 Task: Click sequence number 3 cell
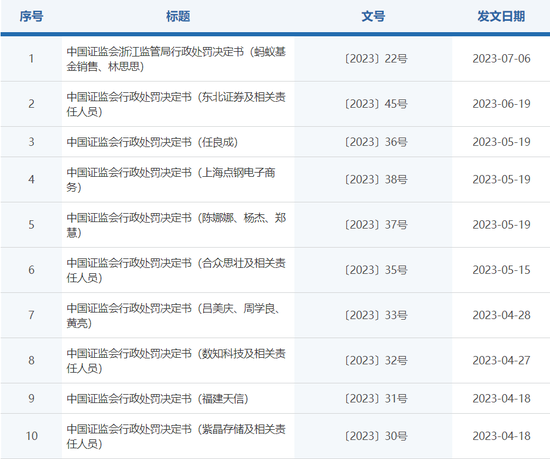(31, 142)
